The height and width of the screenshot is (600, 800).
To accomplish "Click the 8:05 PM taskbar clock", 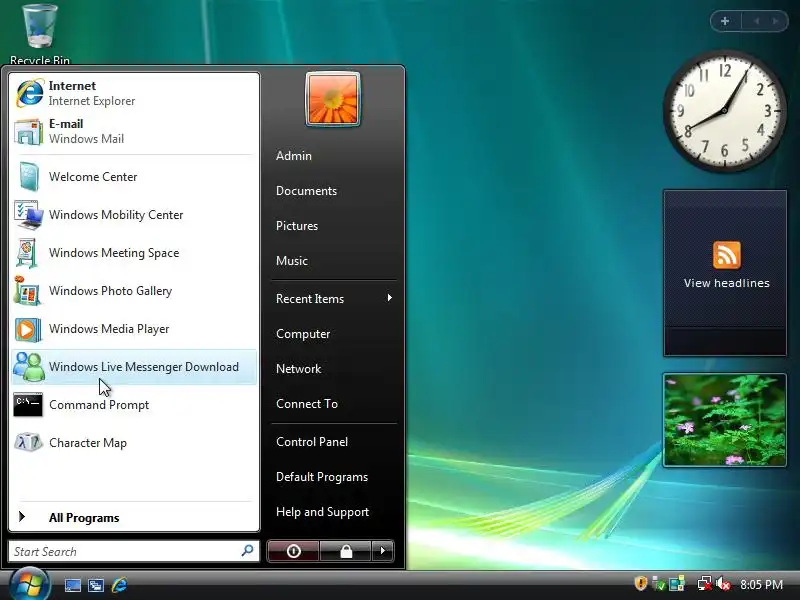I will coord(761,584).
